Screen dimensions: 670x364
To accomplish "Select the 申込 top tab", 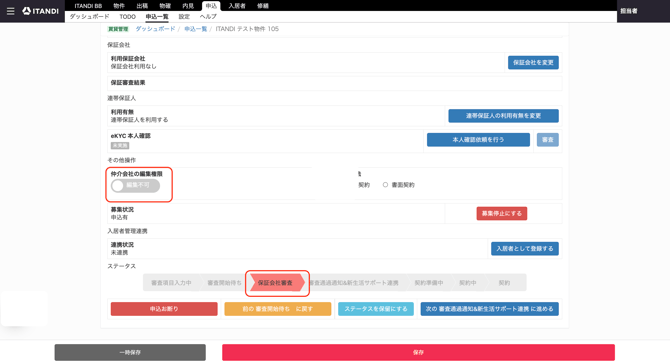I will (211, 6).
